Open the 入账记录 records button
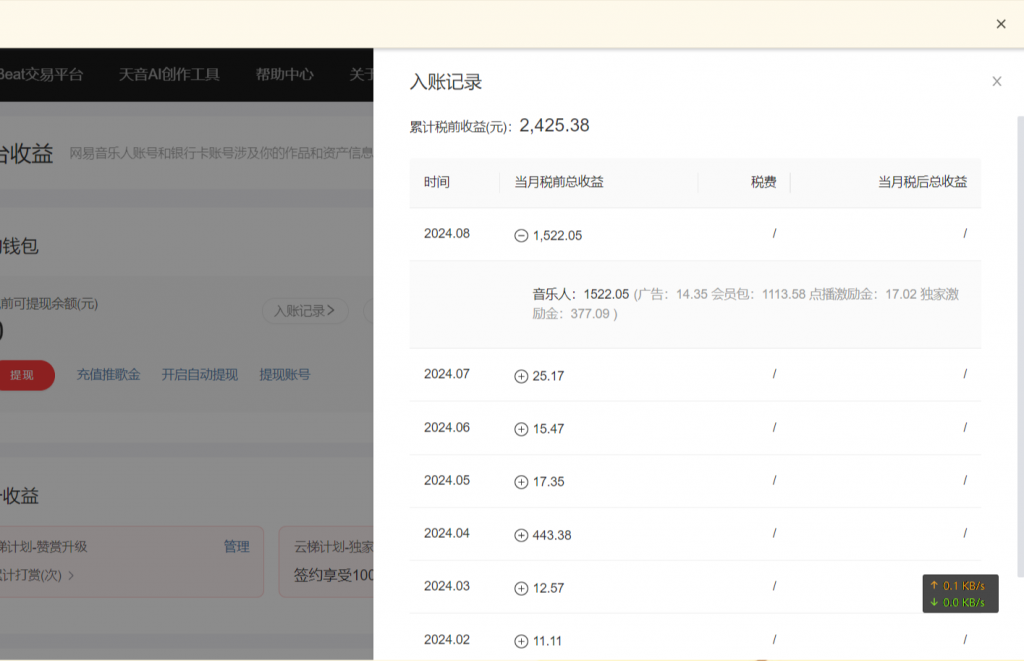1024x661 pixels. (x=304, y=312)
